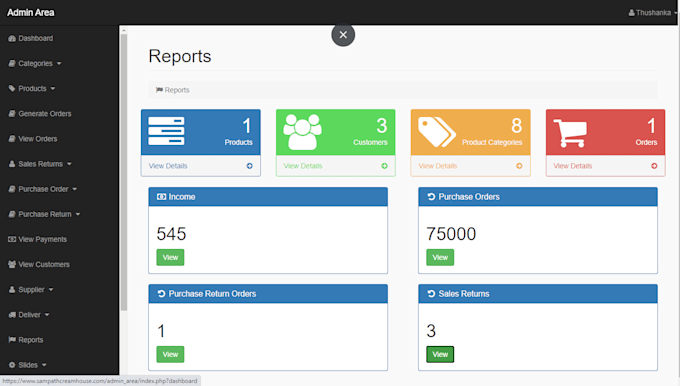Screen dimensions: 680x386
Task: Click the Slides gear icon
Action: [12, 365]
